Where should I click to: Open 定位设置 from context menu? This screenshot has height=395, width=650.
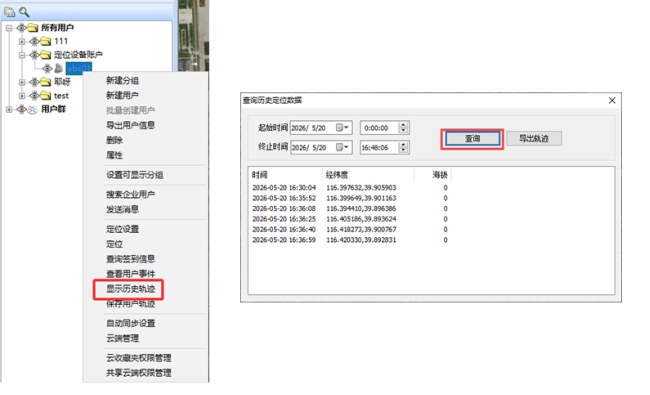[122, 229]
